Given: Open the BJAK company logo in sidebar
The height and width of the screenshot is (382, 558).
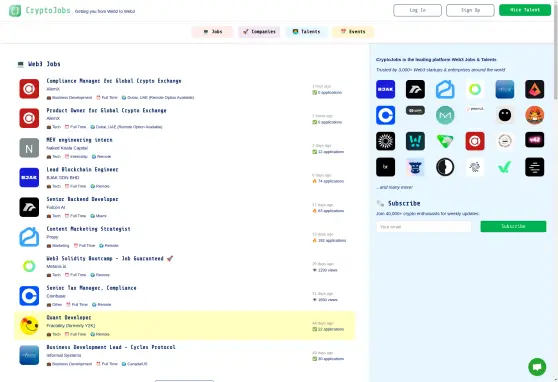Looking at the screenshot, I should 385,89.
